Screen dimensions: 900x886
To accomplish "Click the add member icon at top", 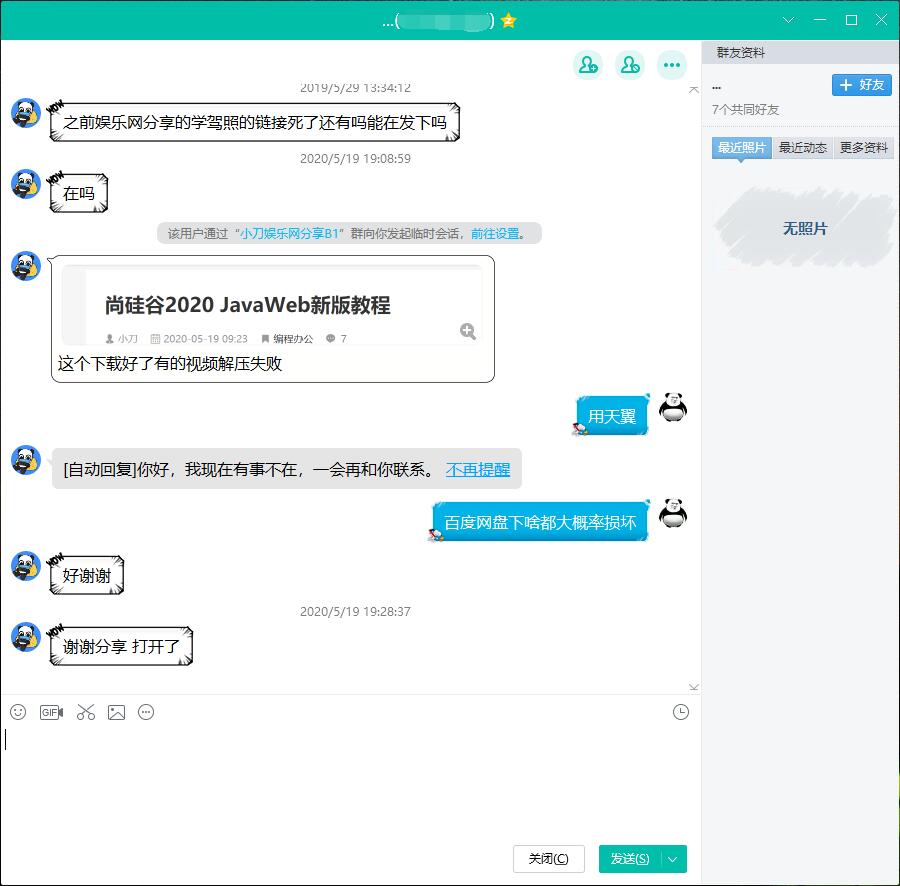I will (x=587, y=65).
